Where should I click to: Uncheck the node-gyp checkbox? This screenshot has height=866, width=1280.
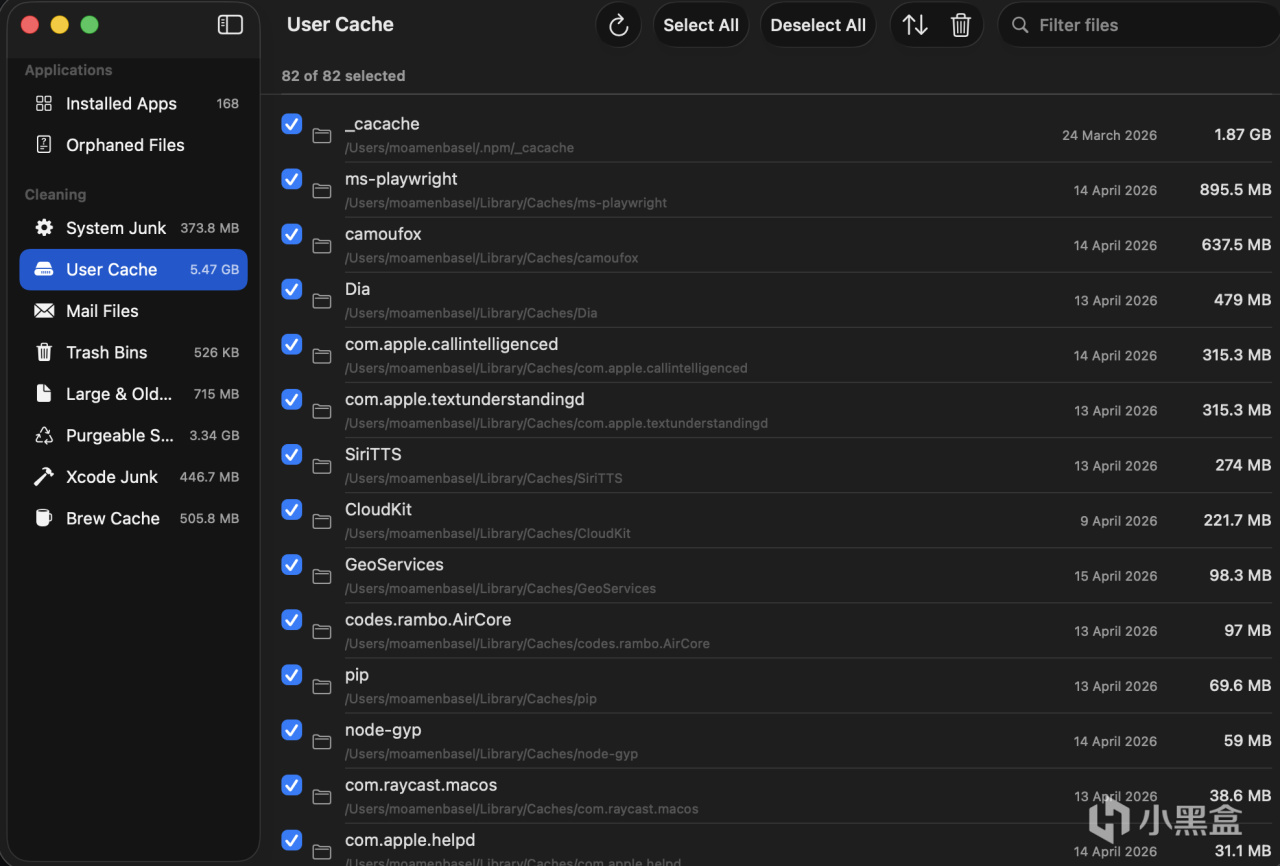tap(292, 730)
